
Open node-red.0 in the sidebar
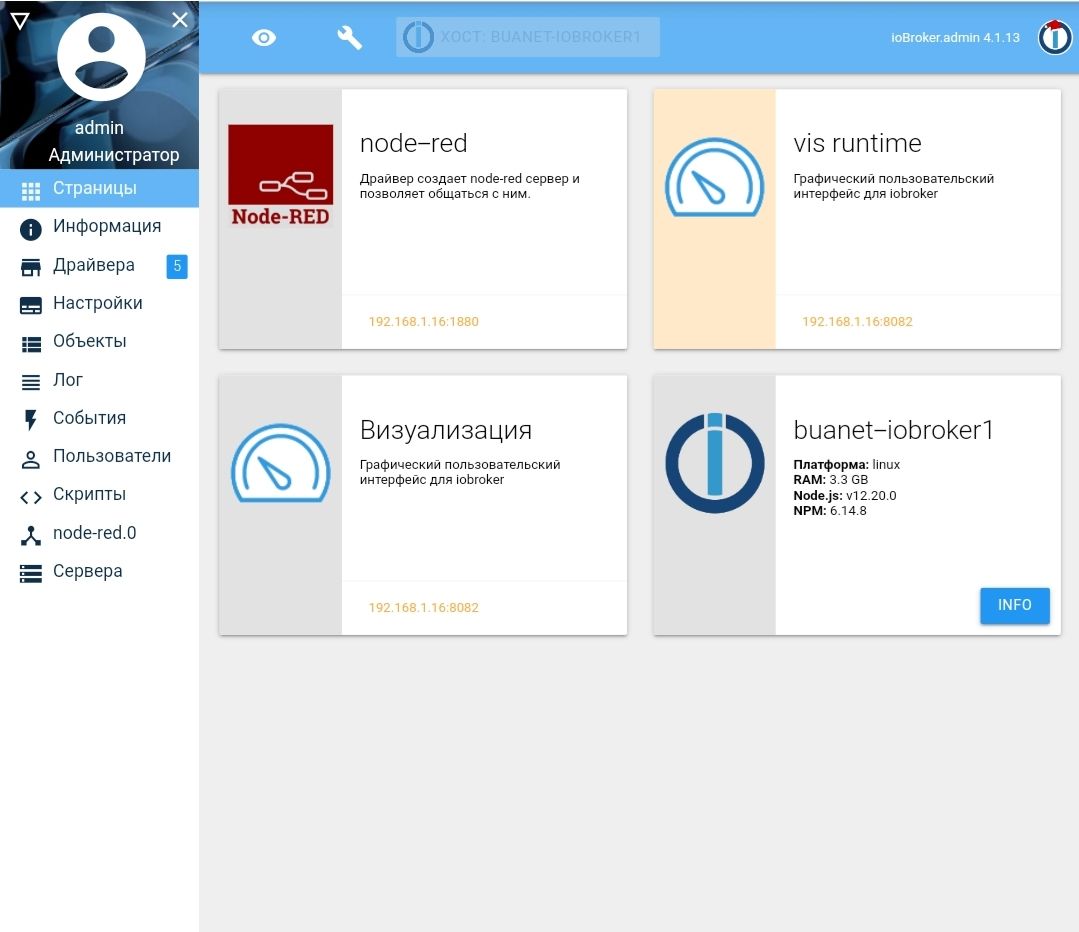(99, 533)
